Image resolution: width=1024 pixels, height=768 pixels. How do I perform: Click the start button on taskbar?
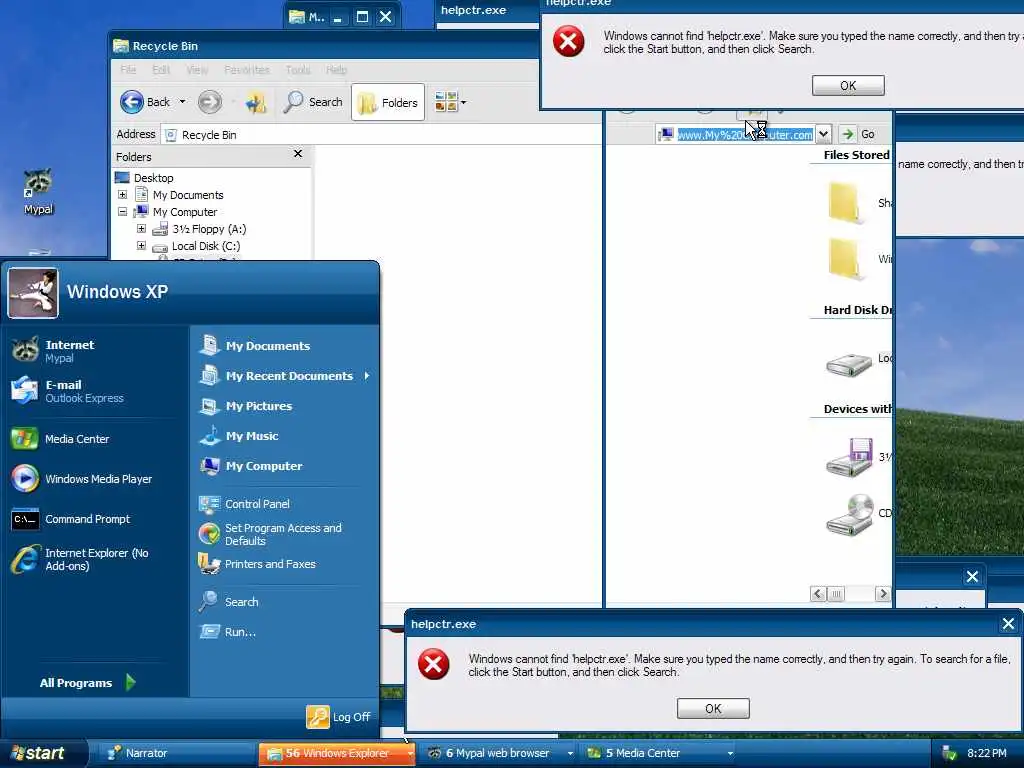tap(43, 753)
